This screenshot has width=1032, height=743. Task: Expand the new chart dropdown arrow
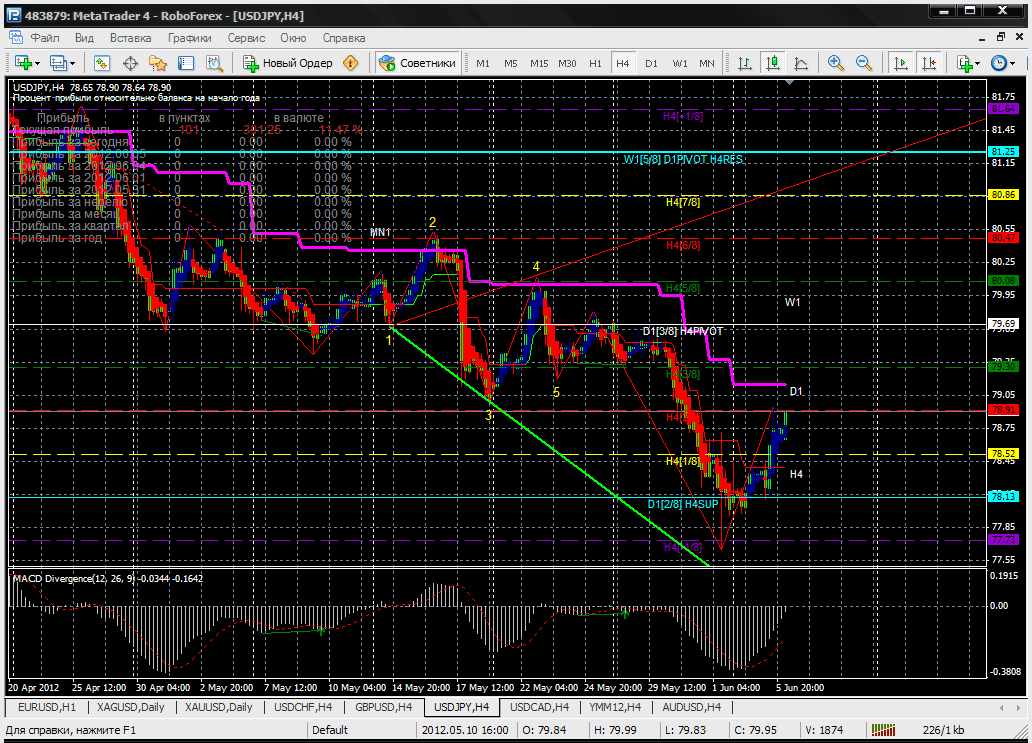click(x=37, y=64)
